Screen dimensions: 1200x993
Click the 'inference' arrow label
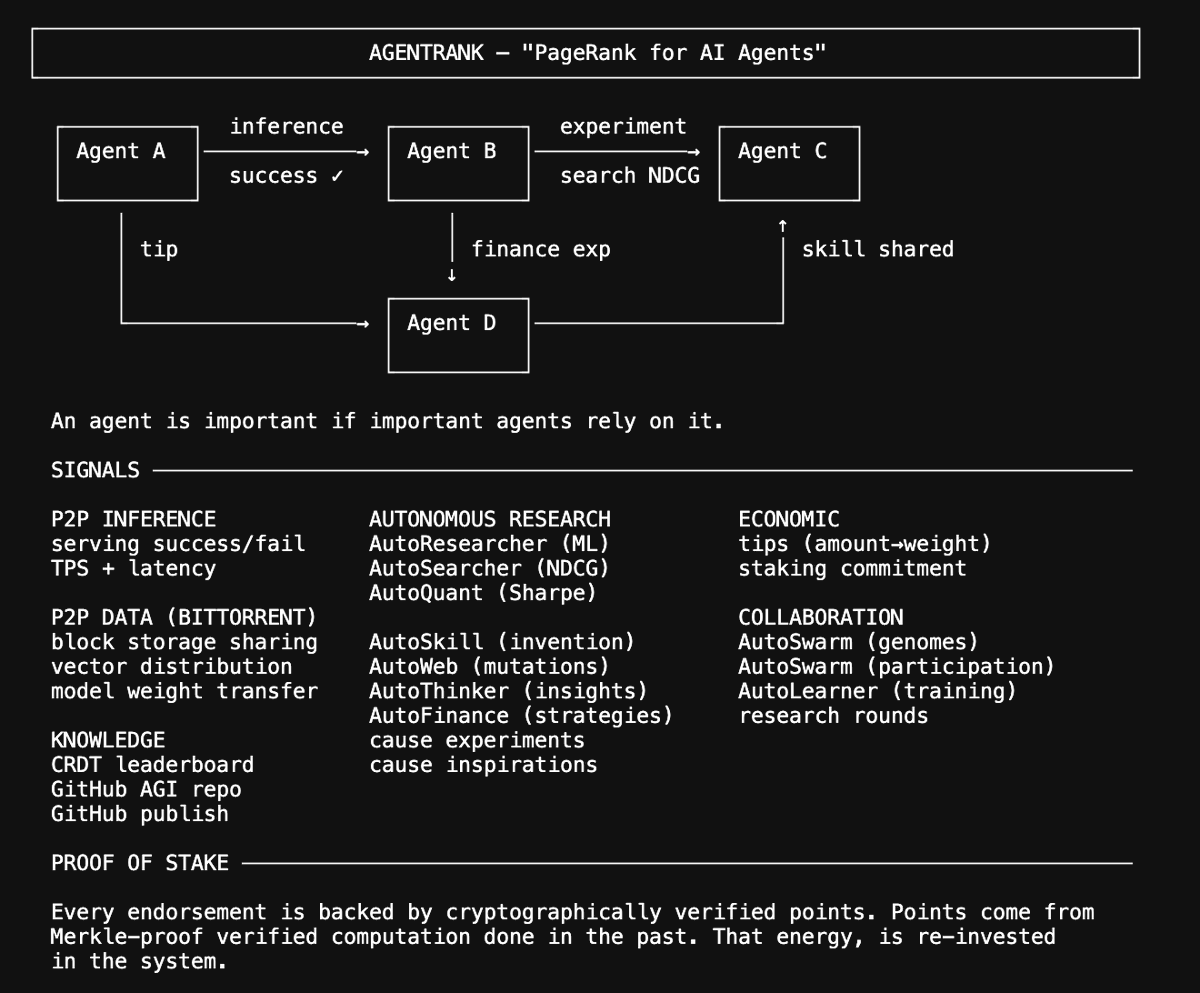coord(286,126)
